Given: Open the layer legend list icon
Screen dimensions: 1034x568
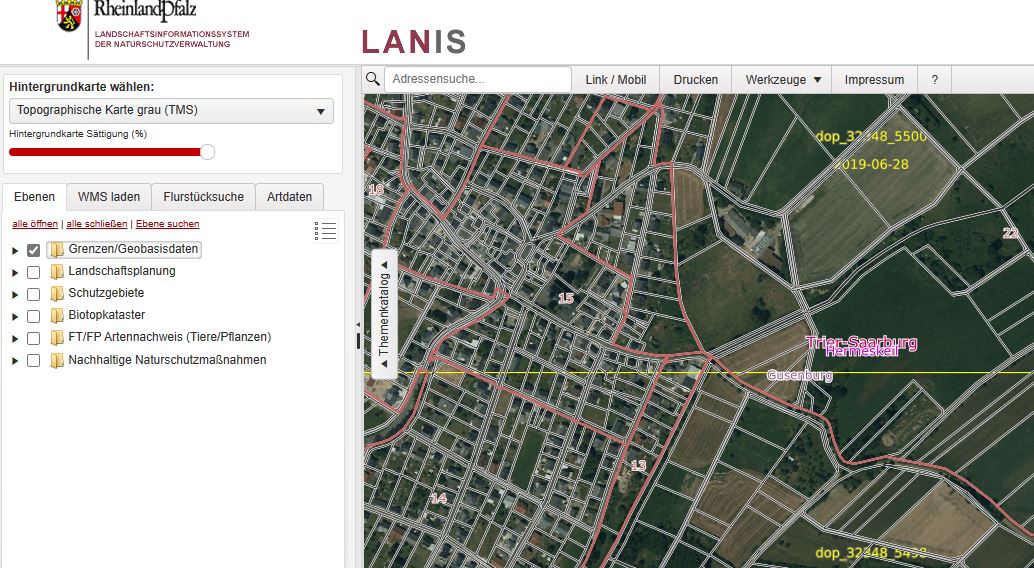Looking at the screenshot, I should point(325,231).
